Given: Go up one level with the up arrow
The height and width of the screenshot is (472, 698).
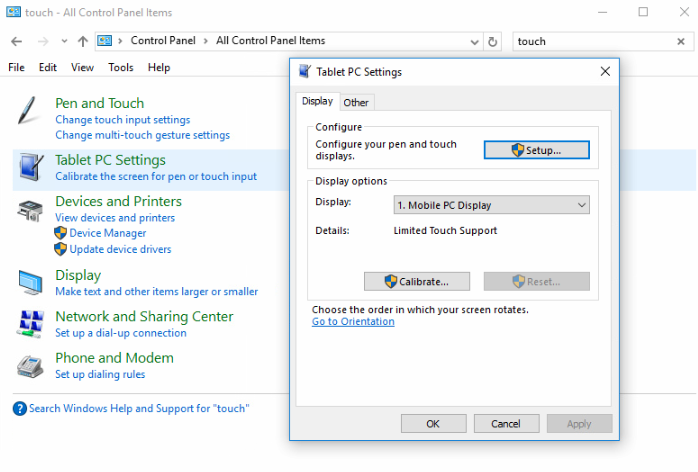Looking at the screenshot, I should (x=82, y=42).
